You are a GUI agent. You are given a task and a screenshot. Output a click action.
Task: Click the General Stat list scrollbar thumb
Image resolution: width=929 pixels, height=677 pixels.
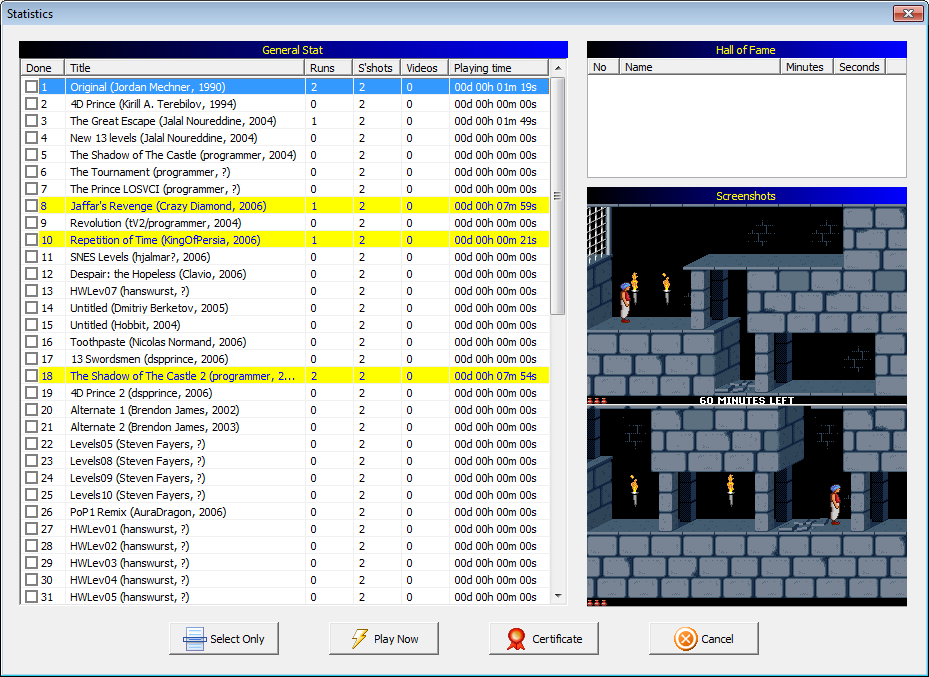pos(558,195)
